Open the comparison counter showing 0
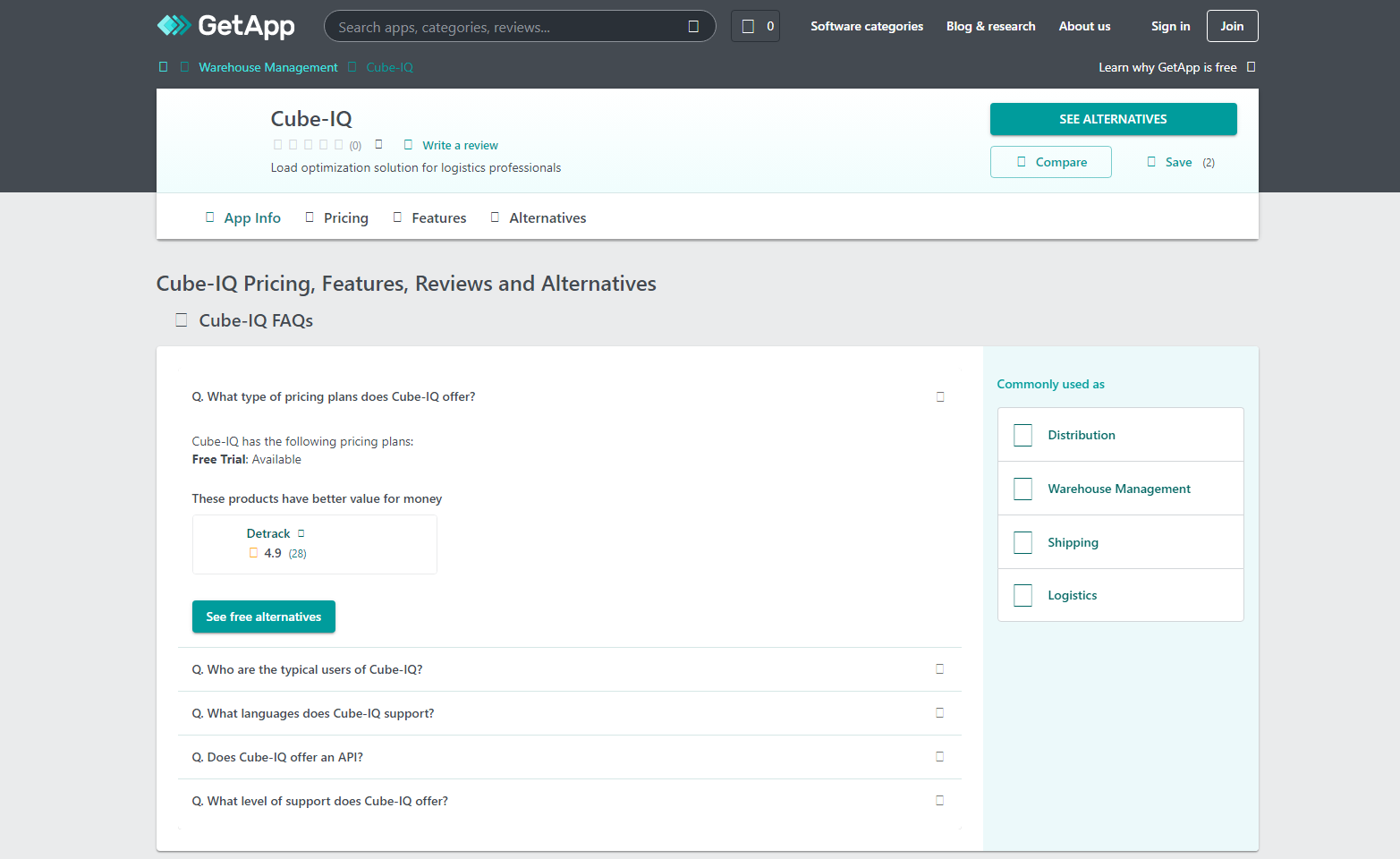The height and width of the screenshot is (859, 1400). 756,26
